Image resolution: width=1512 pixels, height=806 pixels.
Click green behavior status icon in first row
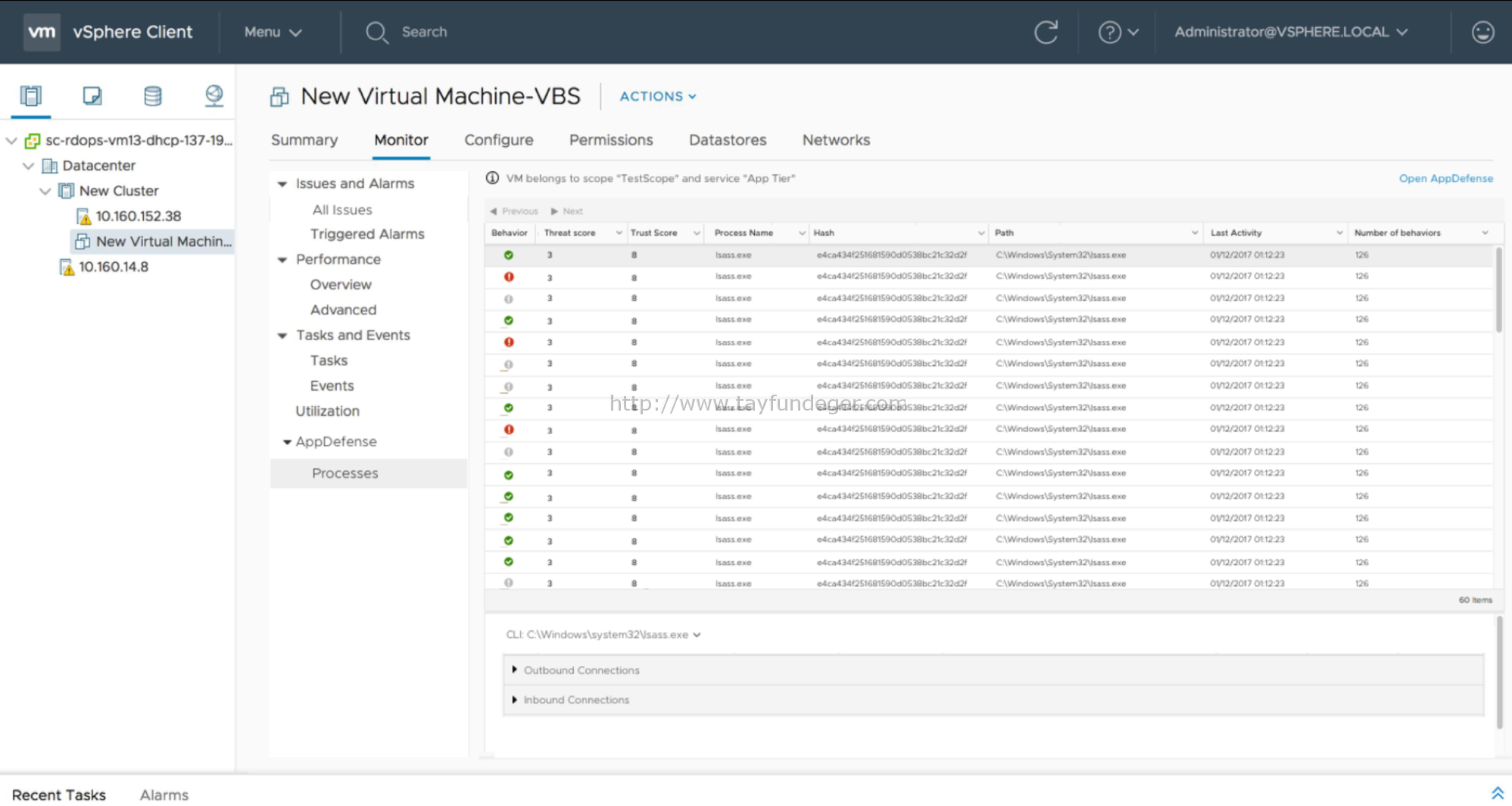(509, 255)
